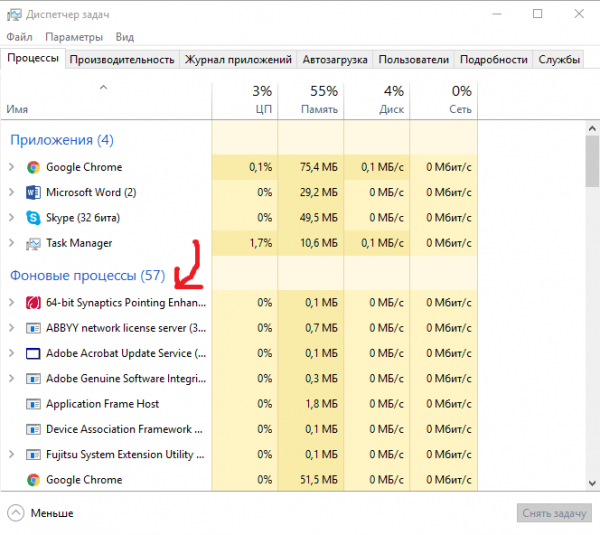The width and height of the screenshot is (600, 535).
Task: Click the 1,8 МБ memory cell
Action: point(311,404)
